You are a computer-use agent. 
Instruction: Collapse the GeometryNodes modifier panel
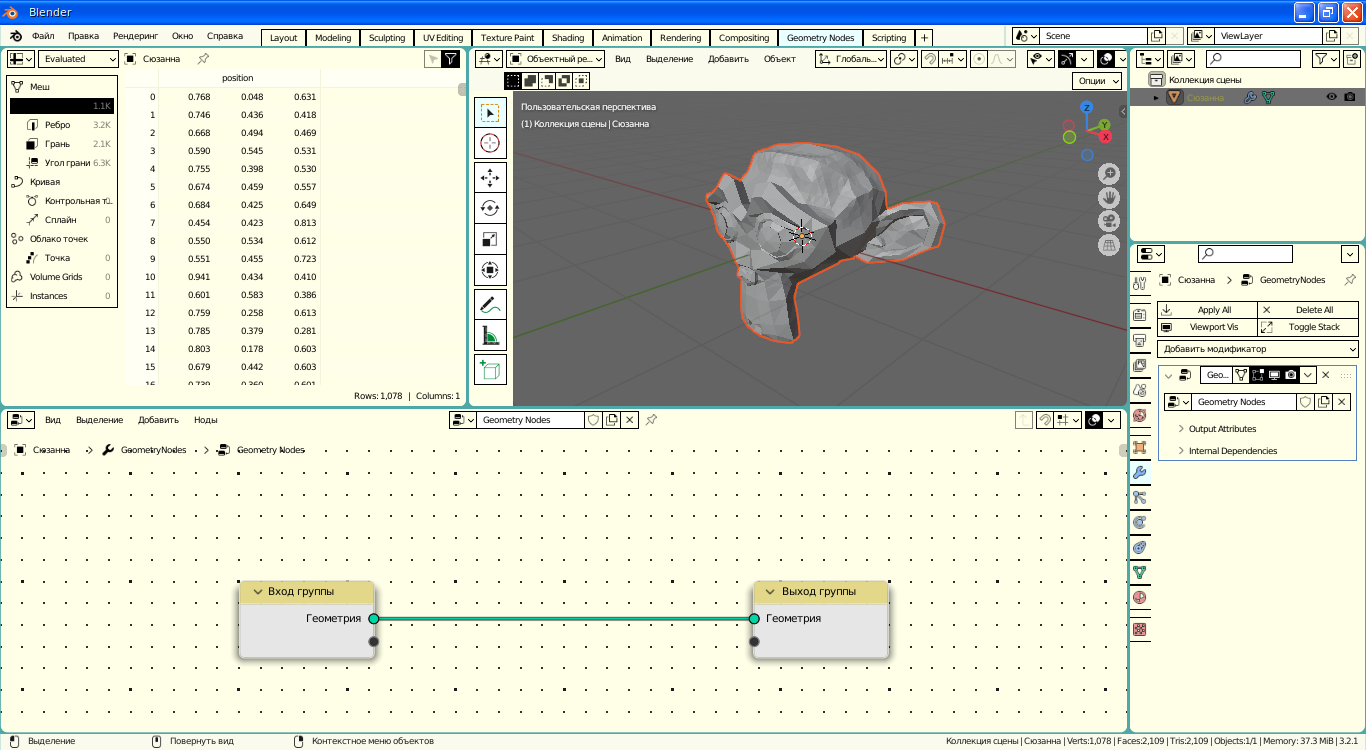[1168, 375]
